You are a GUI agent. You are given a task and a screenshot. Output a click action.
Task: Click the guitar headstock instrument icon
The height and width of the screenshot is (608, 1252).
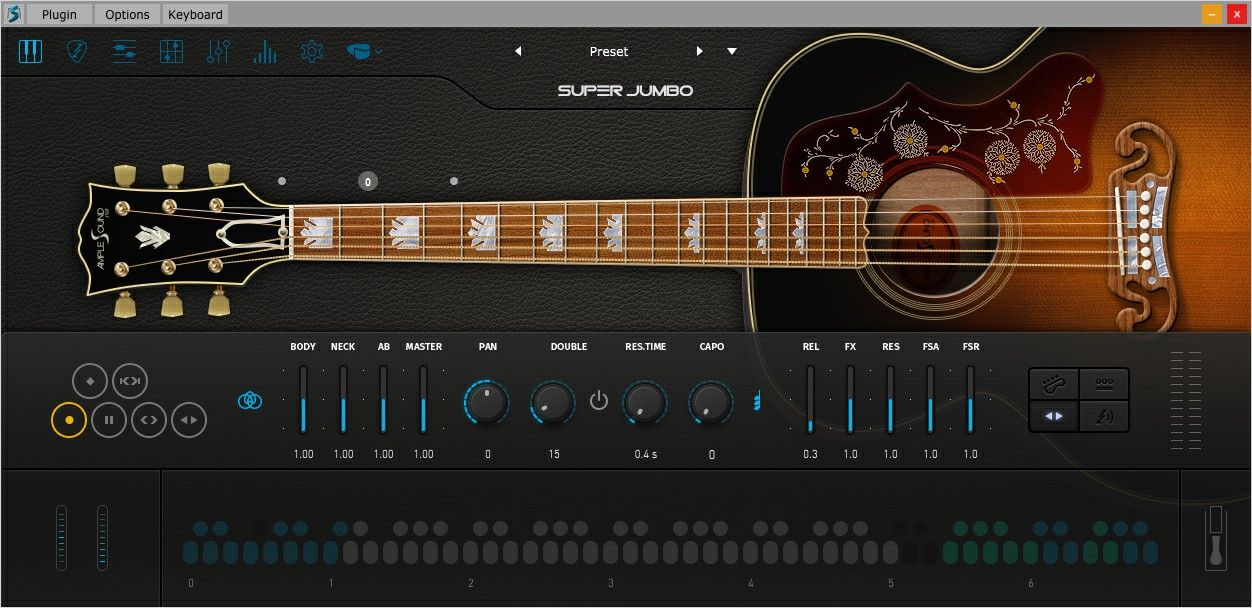pos(358,51)
